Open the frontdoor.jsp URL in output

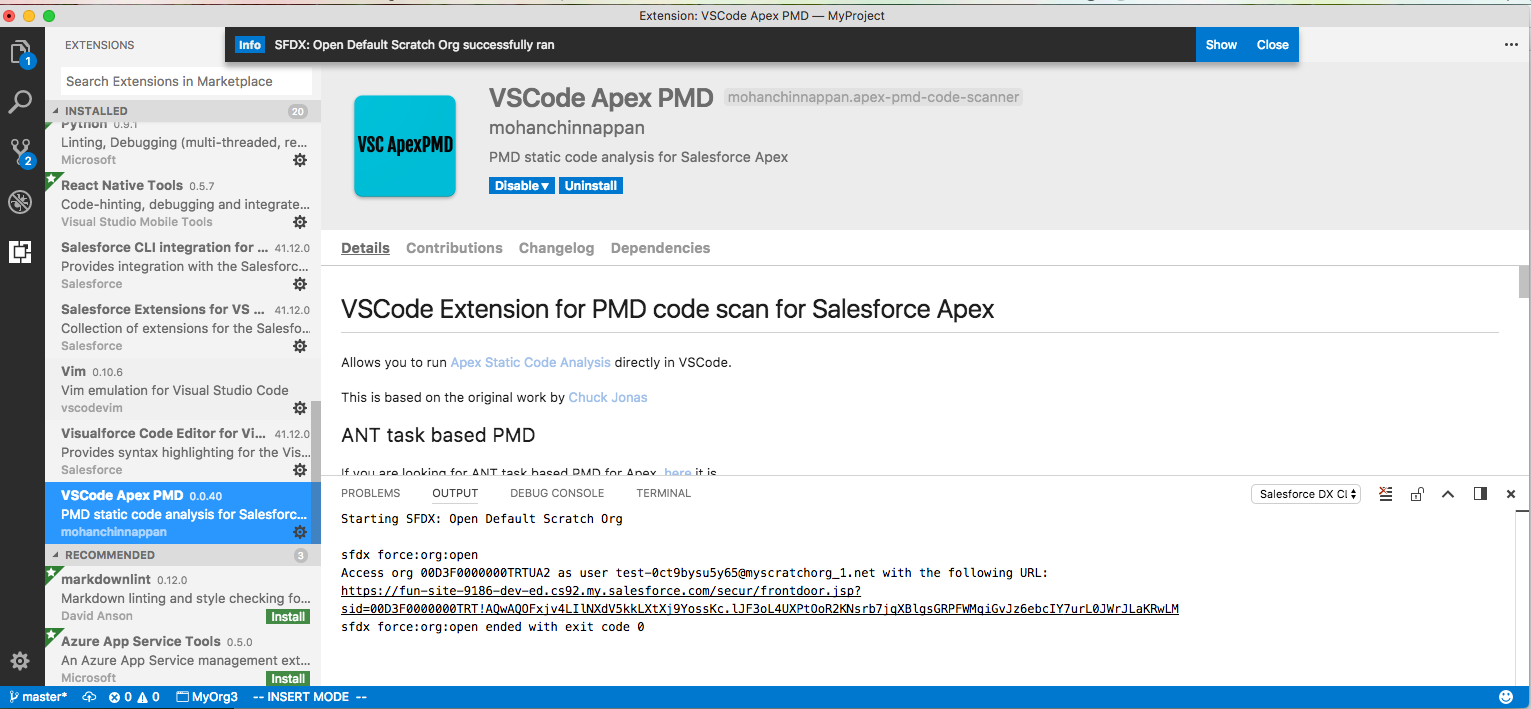tap(760, 599)
